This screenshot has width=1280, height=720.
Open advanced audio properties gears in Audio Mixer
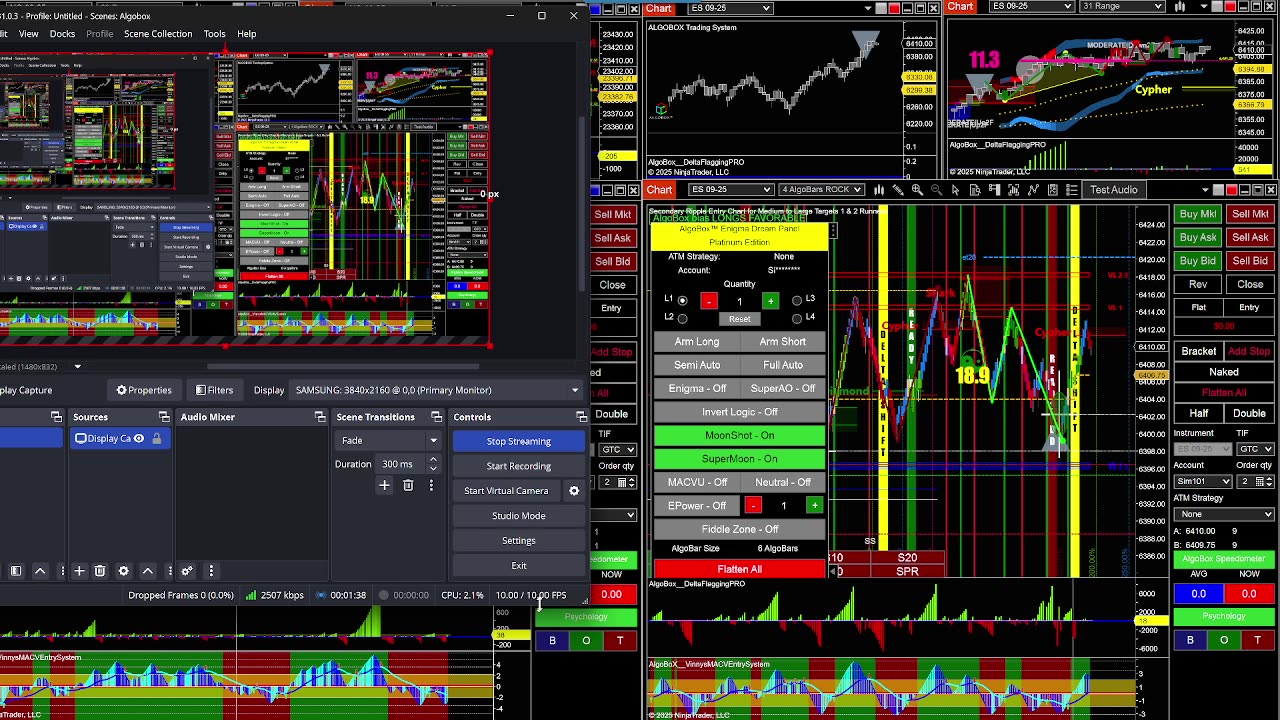point(187,571)
